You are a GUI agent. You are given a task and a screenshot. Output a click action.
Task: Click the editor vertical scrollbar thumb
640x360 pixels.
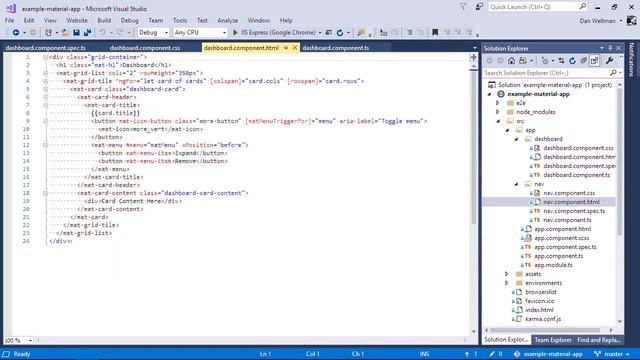pos(473,147)
